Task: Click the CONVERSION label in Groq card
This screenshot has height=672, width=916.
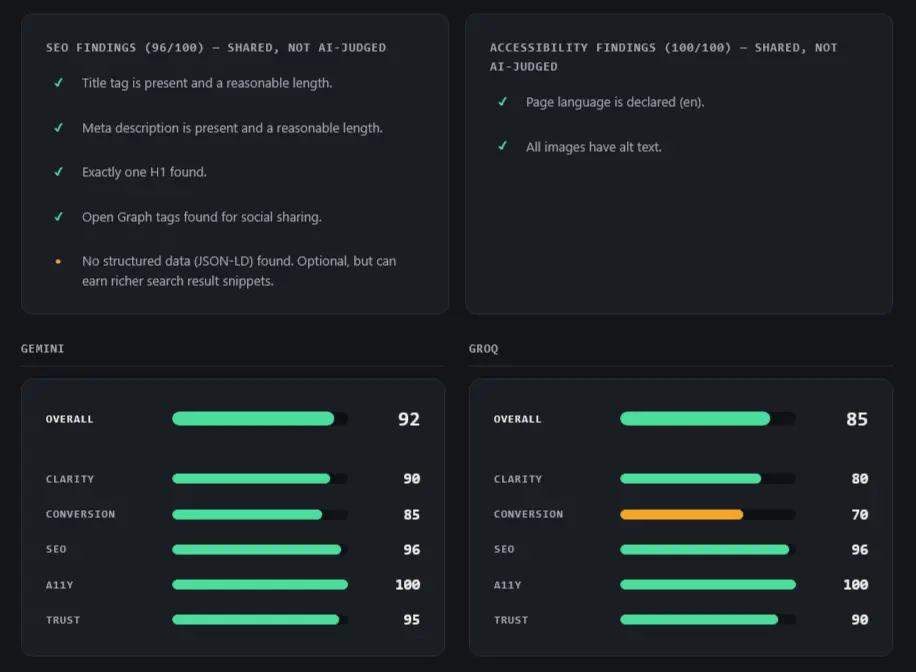Action: tap(529, 514)
